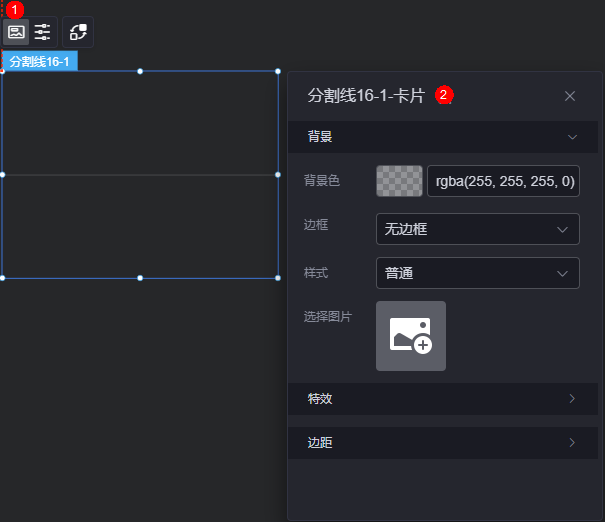Screen dimensions: 605x522
Task: Open the card settings icon in toolbar
Action: click(x=16, y=32)
